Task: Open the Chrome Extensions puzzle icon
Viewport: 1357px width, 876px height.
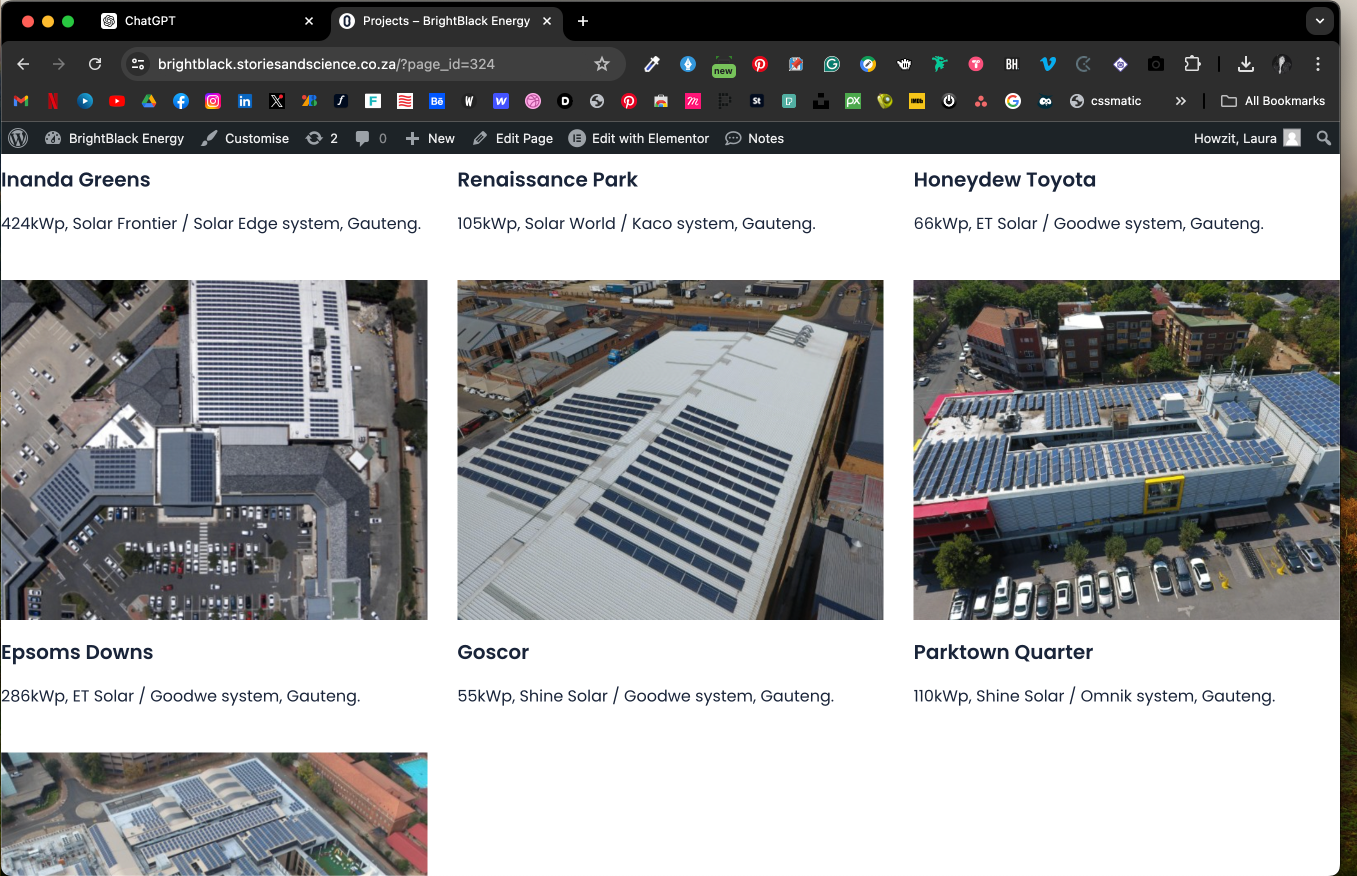Action: (x=1192, y=64)
